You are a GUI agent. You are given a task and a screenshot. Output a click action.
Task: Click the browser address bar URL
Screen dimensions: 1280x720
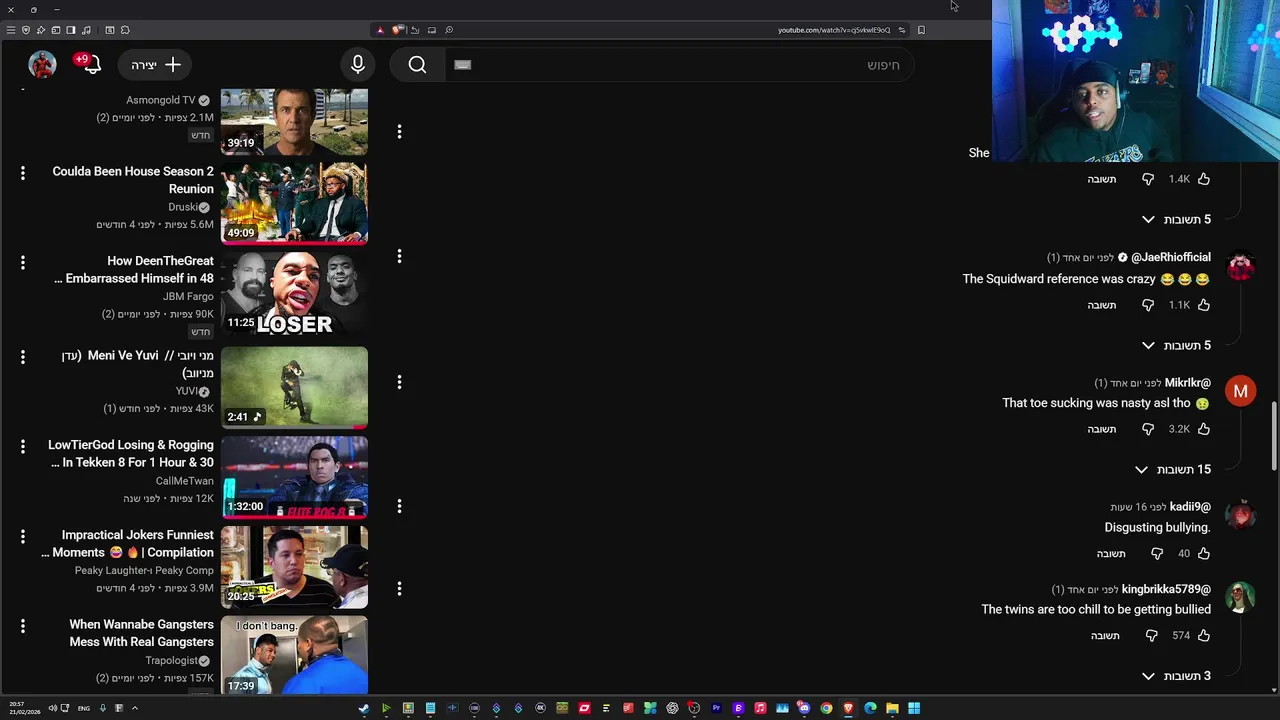click(x=833, y=30)
